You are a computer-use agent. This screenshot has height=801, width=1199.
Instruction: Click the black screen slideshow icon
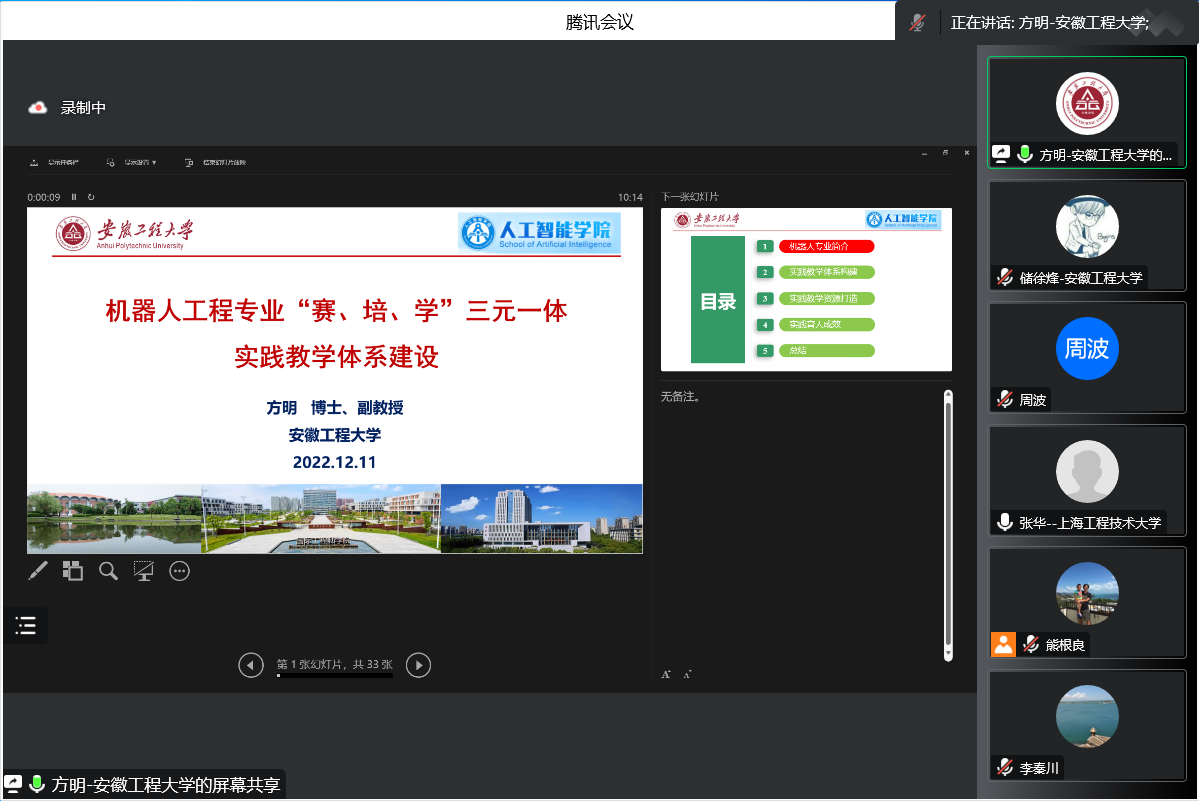click(144, 571)
